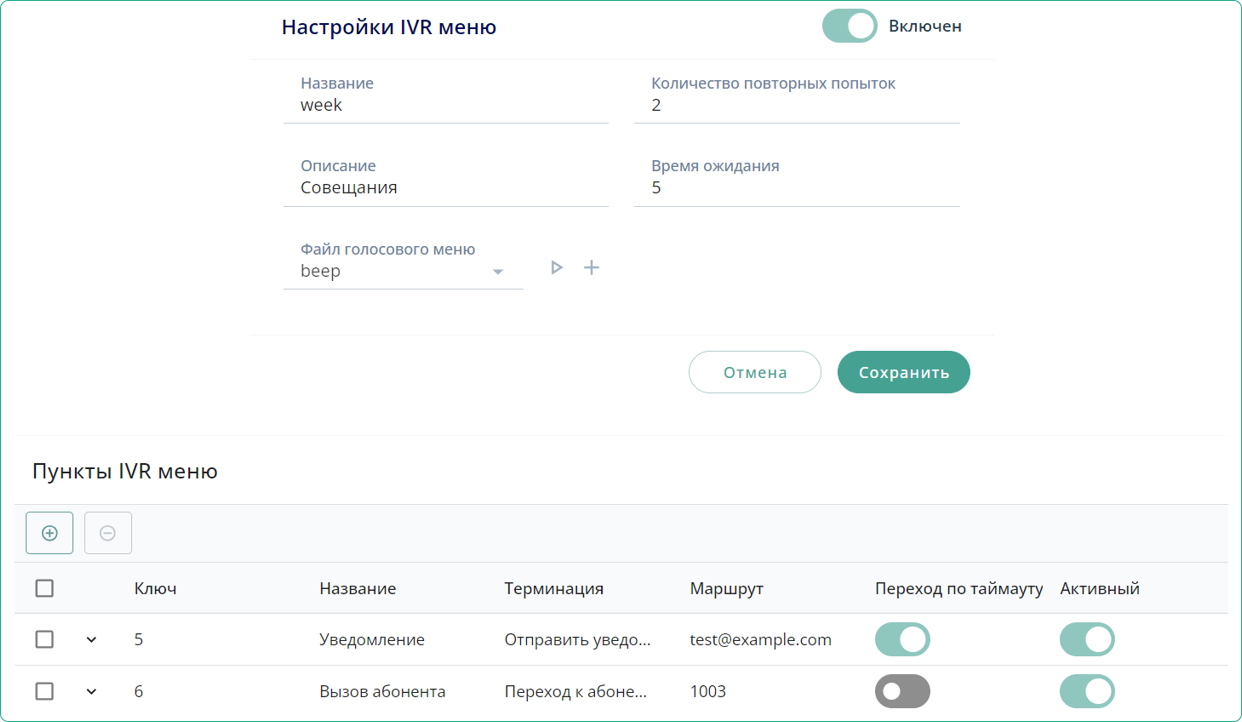
Task: Disable timeout transition for Уведомление
Action: click(902, 639)
